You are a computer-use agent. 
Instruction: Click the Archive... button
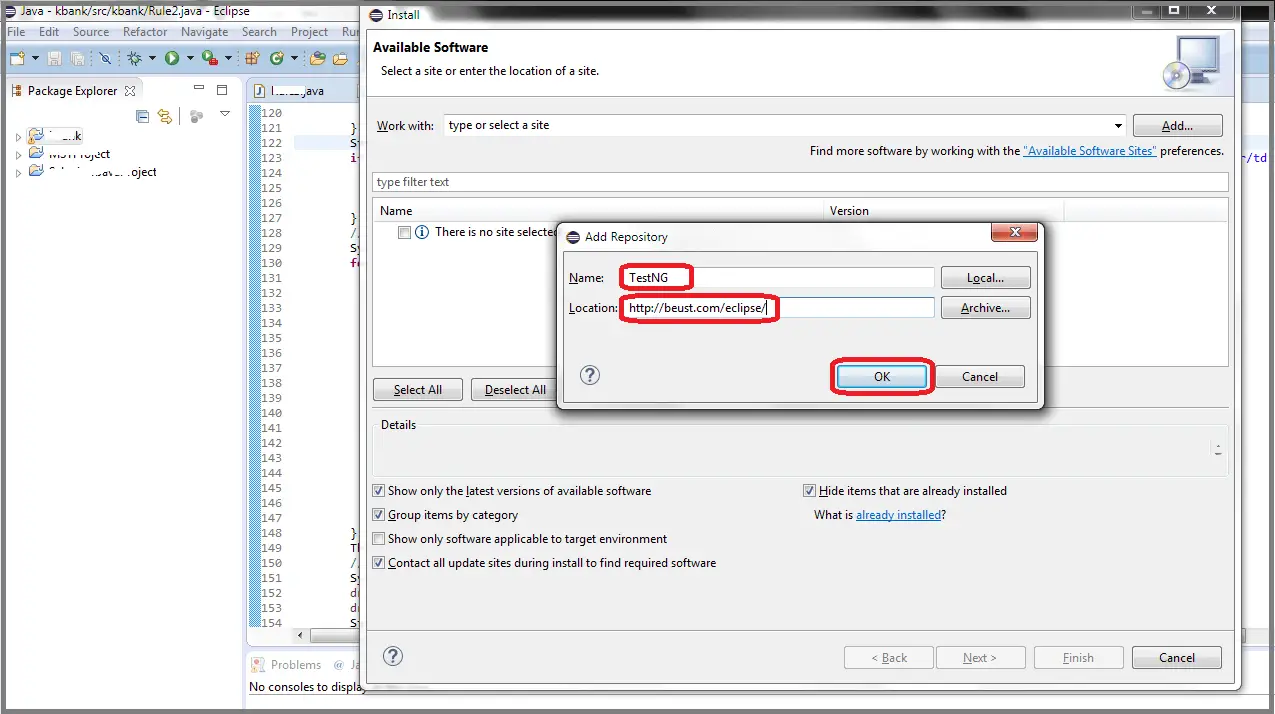pyautogui.click(x=985, y=308)
